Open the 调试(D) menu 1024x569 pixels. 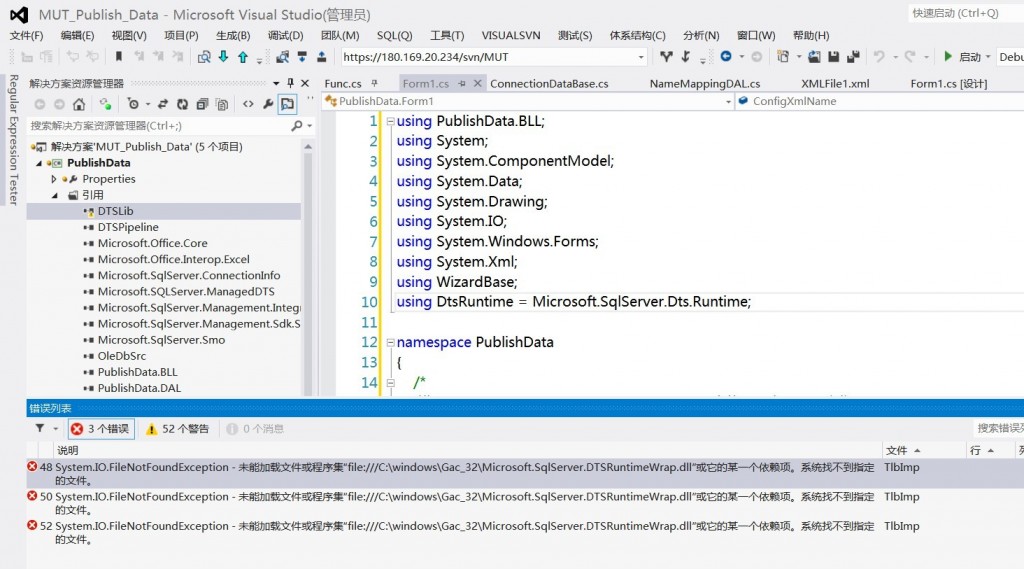[285, 35]
